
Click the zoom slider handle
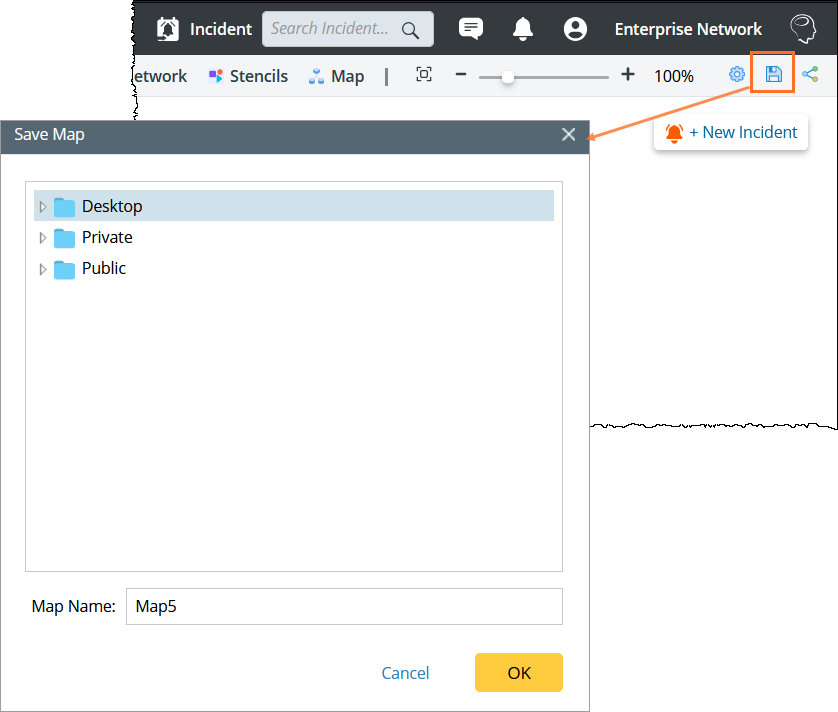[508, 76]
